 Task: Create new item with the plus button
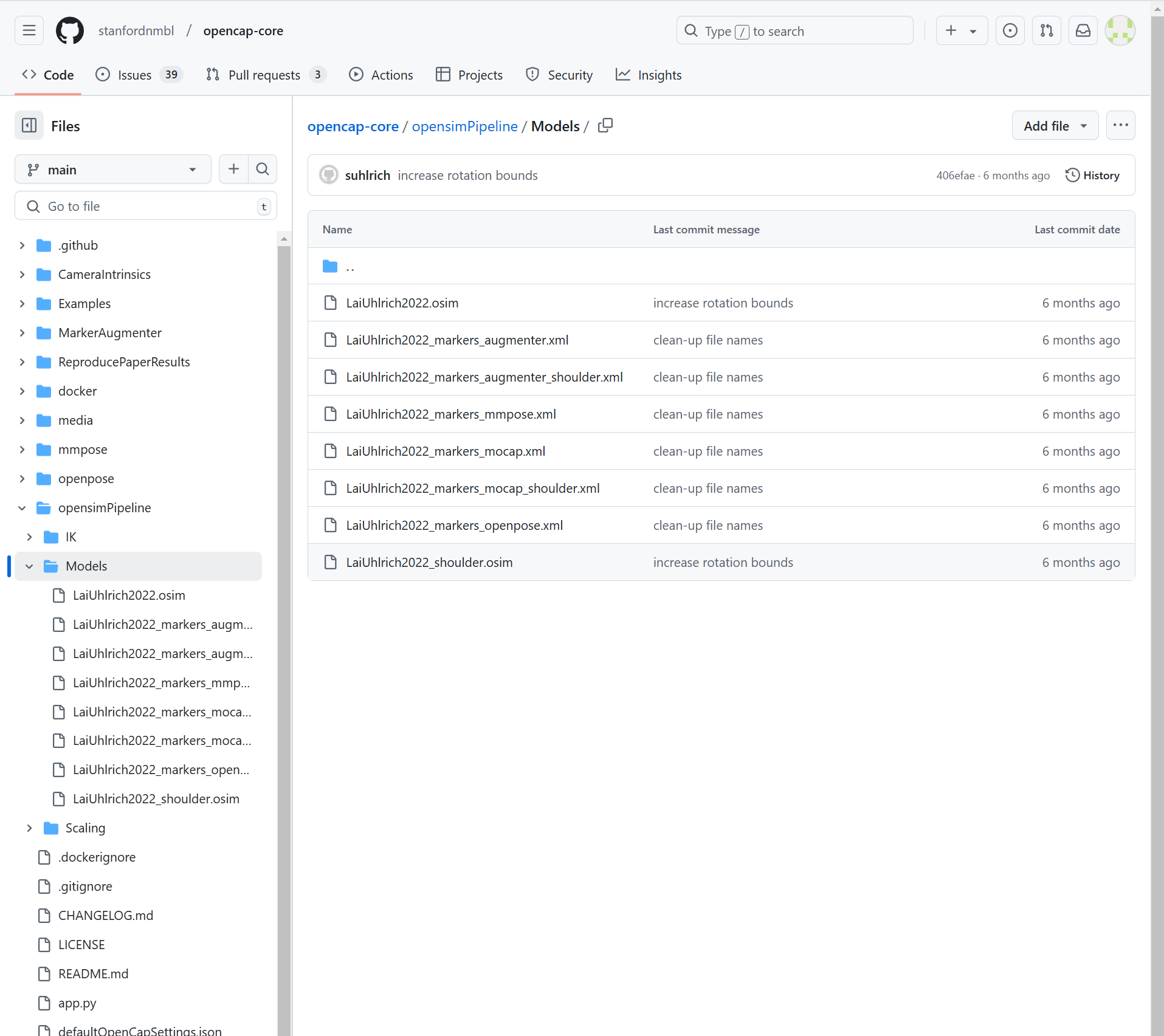[x=951, y=30]
